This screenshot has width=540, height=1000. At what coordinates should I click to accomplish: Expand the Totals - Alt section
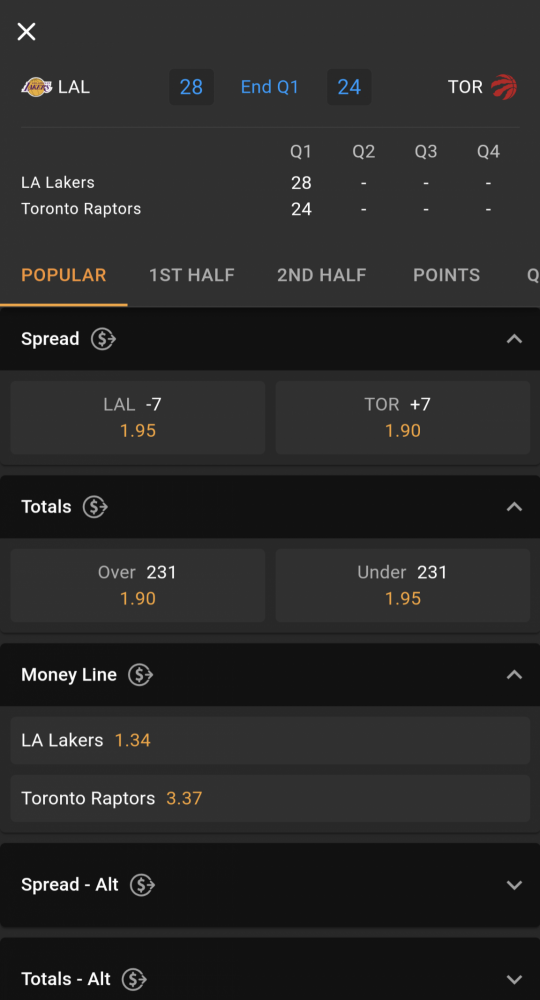514,979
